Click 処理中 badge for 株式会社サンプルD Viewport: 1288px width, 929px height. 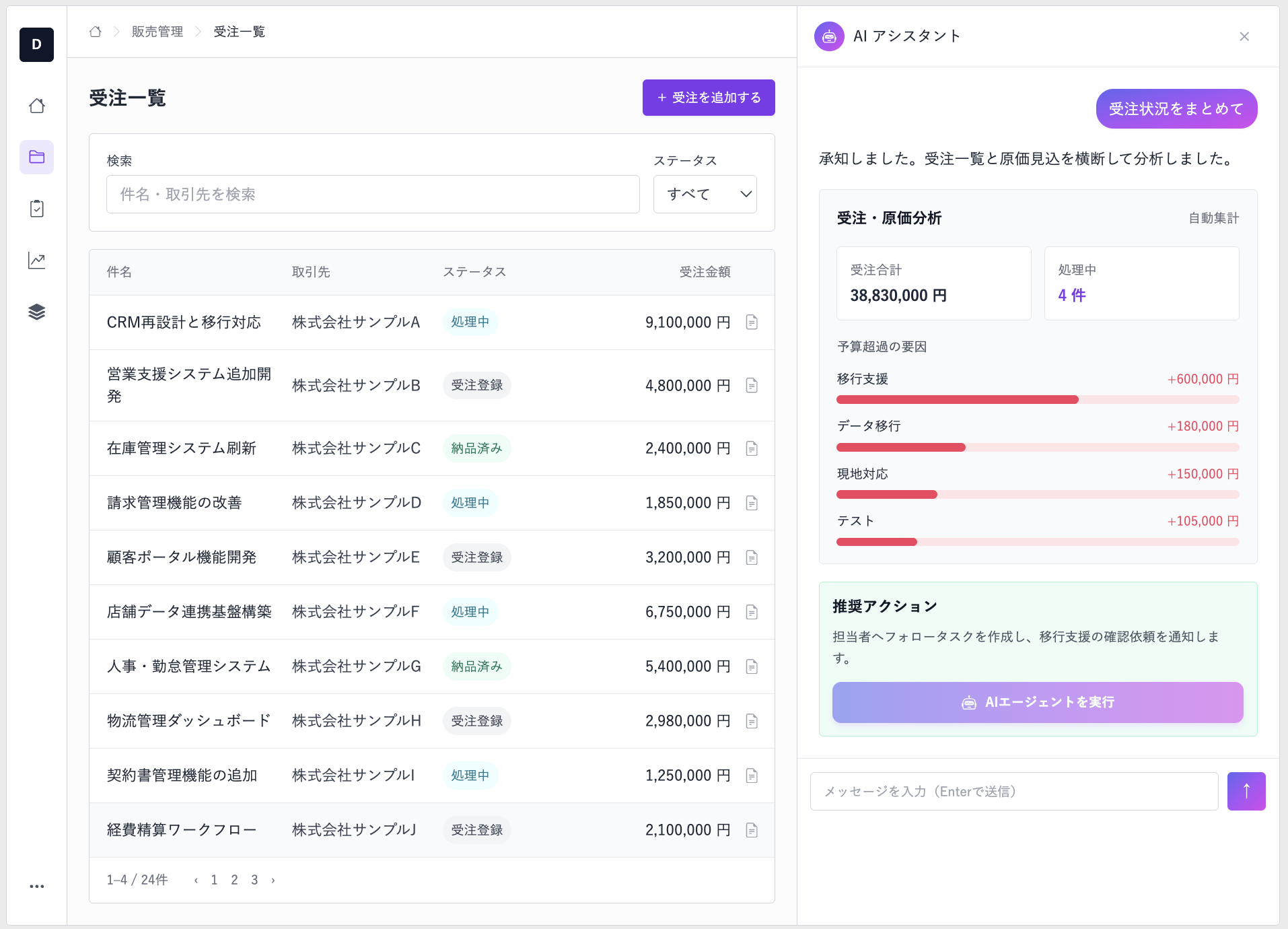[470, 502]
